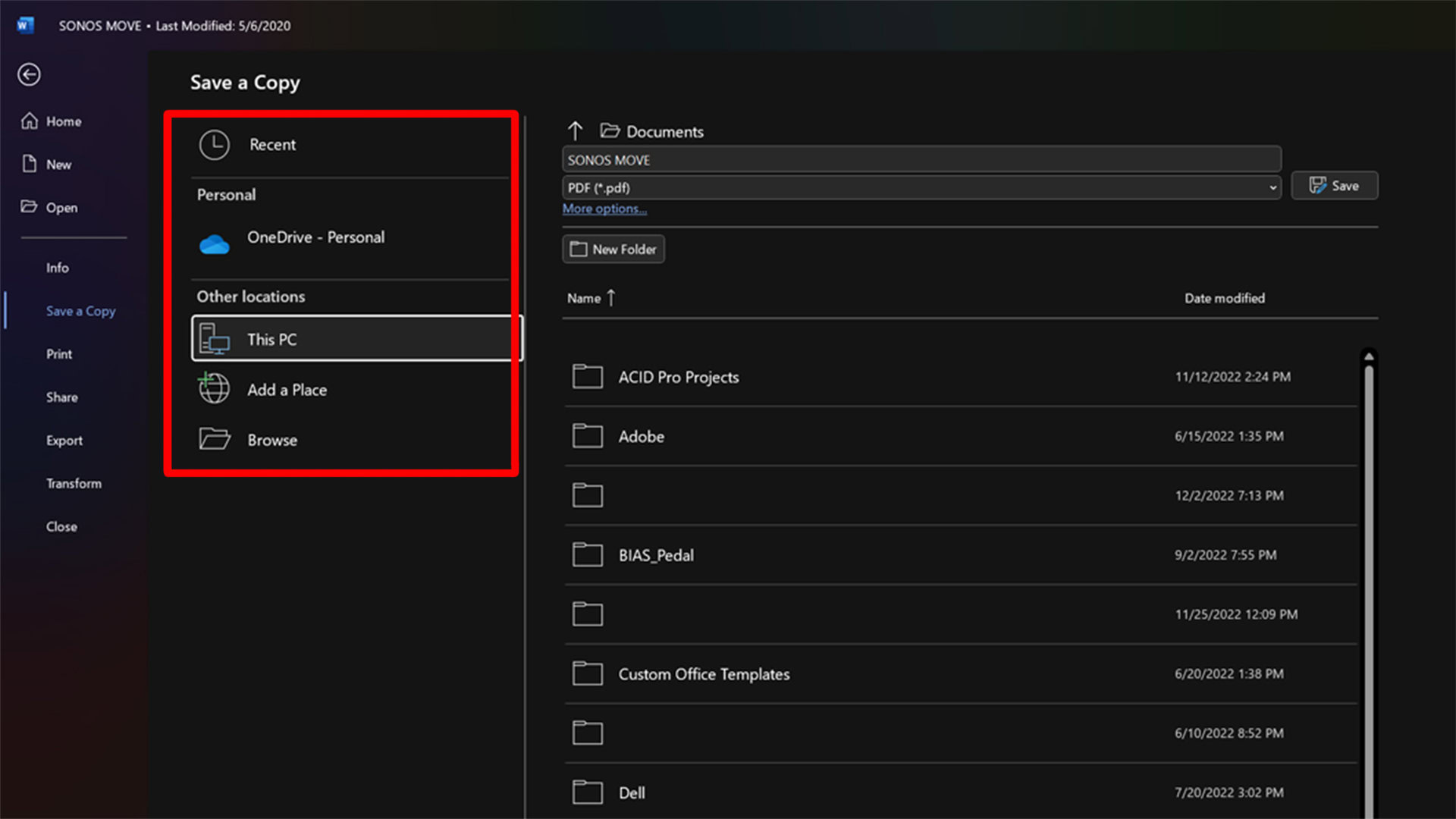
Task: Select Print in the sidebar
Action: click(59, 354)
